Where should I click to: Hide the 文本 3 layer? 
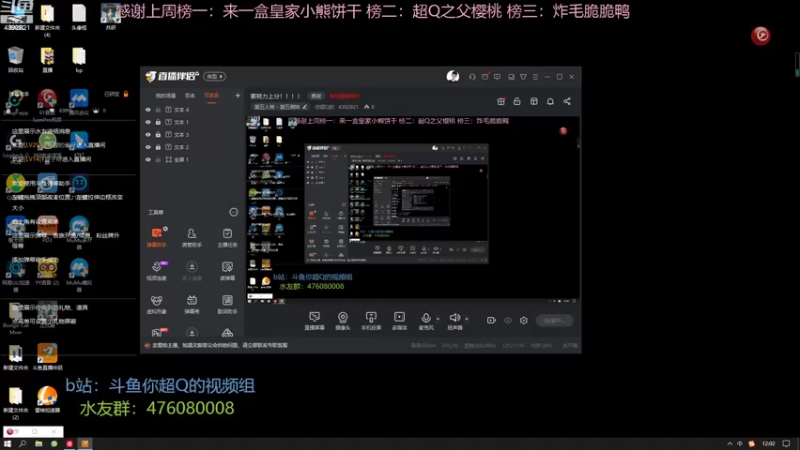coord(148,135)
